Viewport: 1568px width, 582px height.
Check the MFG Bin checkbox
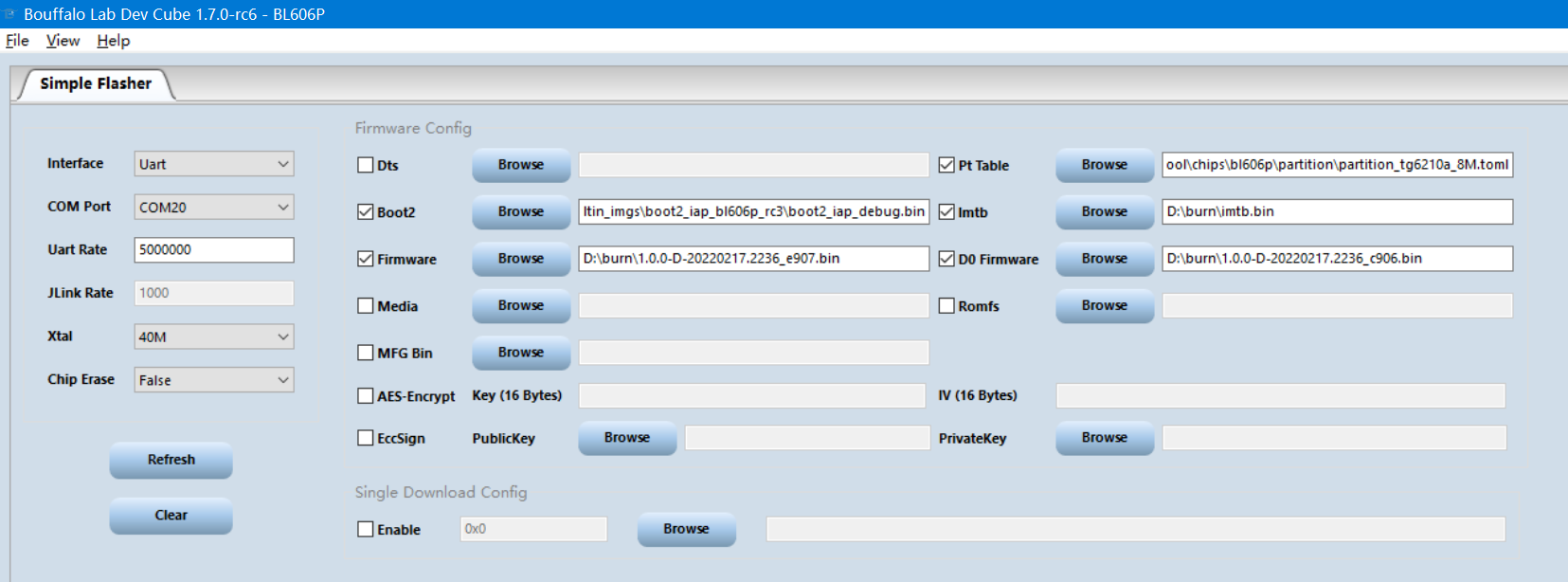coord(365,353)
